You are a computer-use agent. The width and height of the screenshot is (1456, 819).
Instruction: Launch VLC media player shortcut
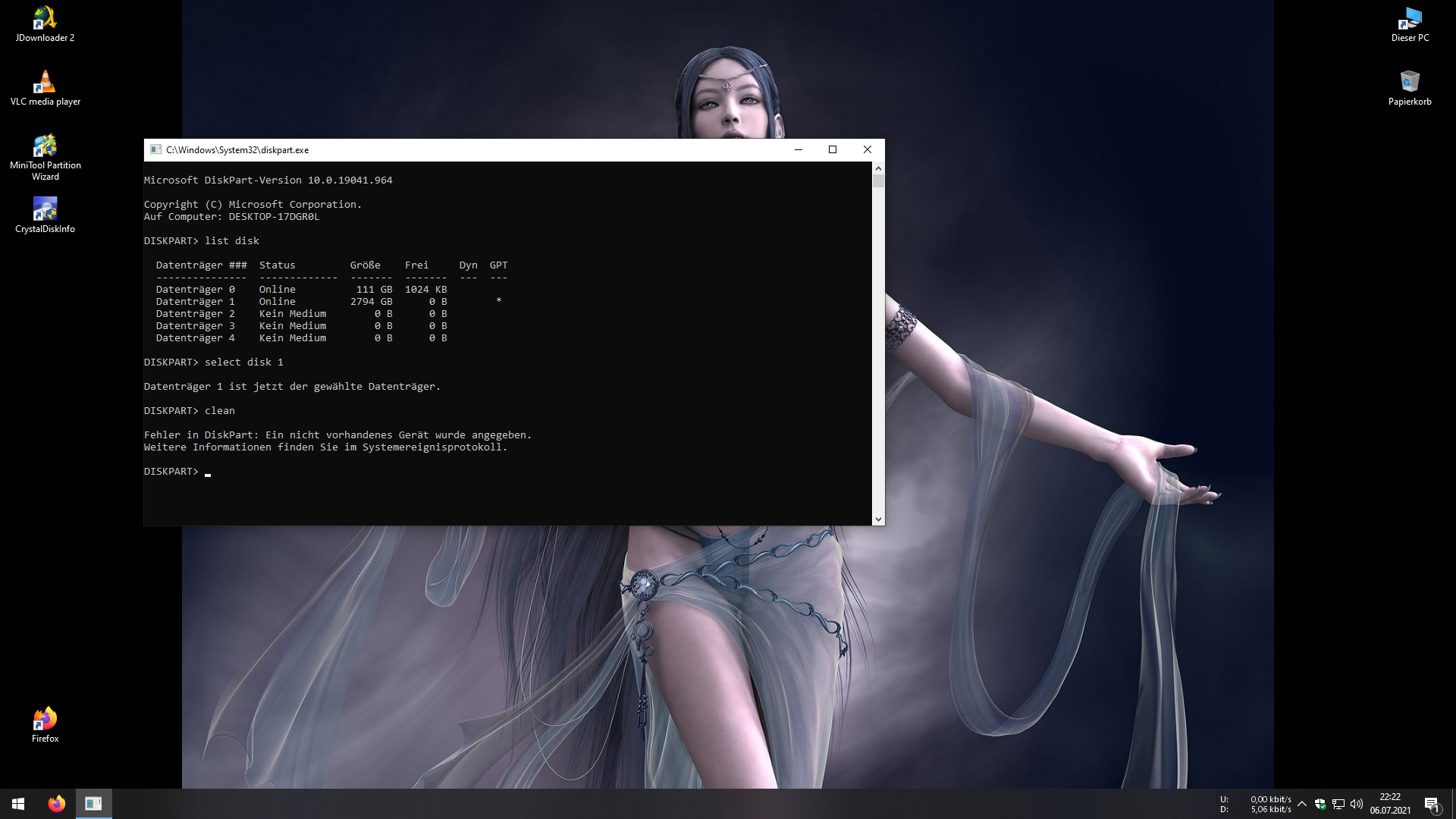coord(45,86)
